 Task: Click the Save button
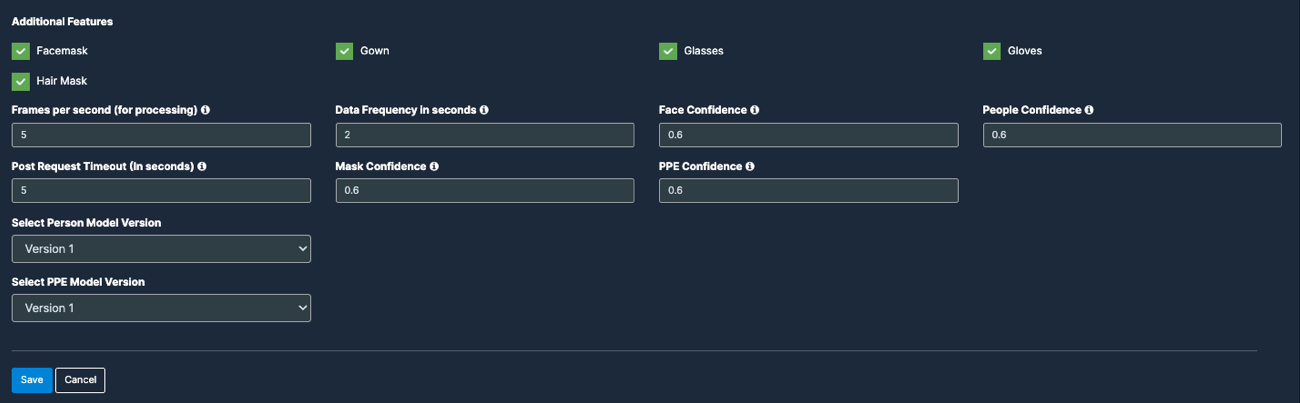[x=32, y=380]
